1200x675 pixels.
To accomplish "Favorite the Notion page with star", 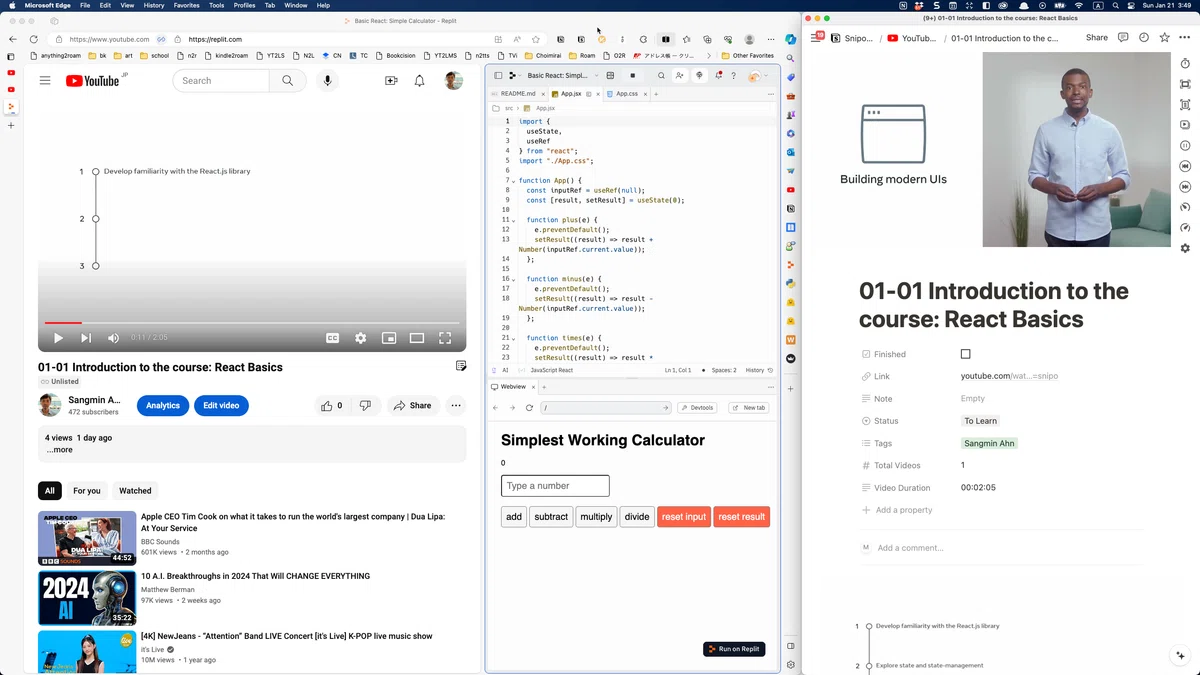I will coord(1165,38).
